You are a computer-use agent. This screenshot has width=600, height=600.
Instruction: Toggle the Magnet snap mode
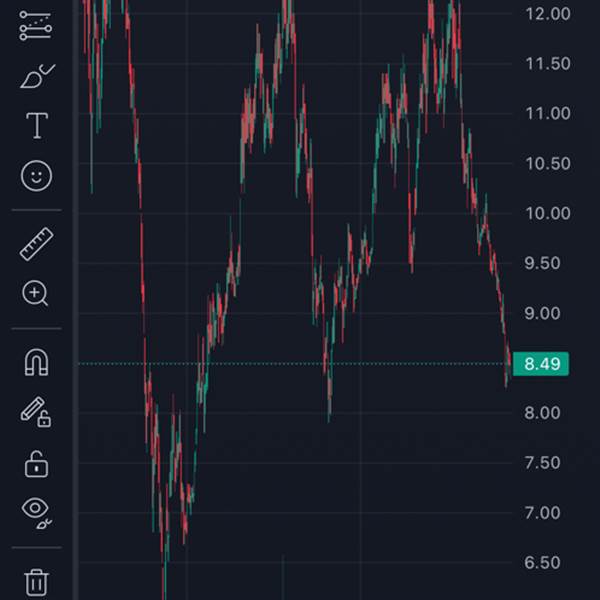pyautogui.click(x=36, y=362)
